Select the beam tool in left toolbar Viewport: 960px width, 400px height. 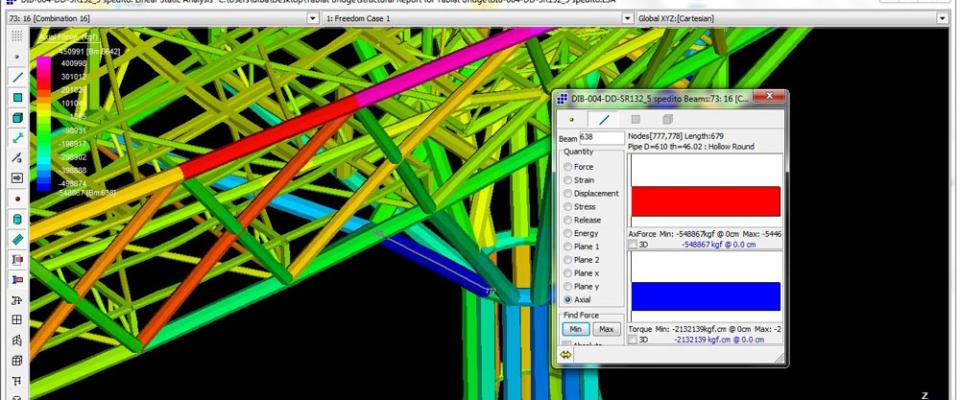click(17, 77)
